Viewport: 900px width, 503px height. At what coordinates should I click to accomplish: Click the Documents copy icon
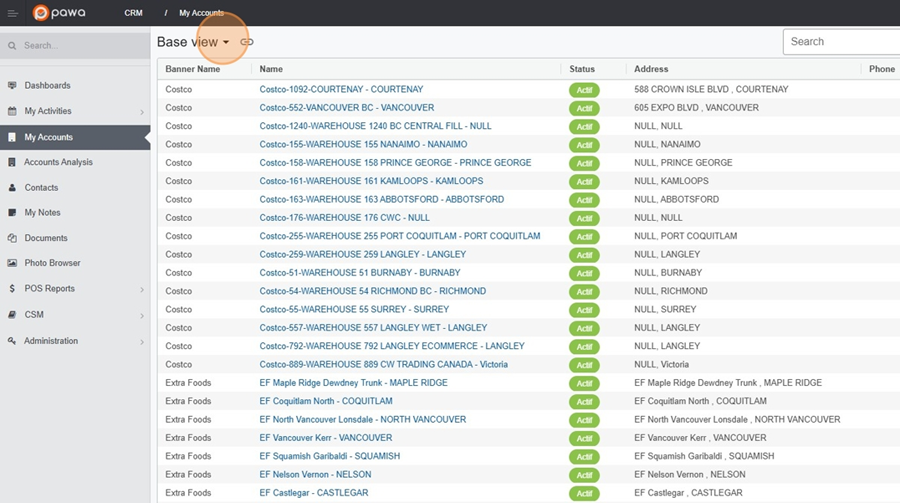coord(12,238)
